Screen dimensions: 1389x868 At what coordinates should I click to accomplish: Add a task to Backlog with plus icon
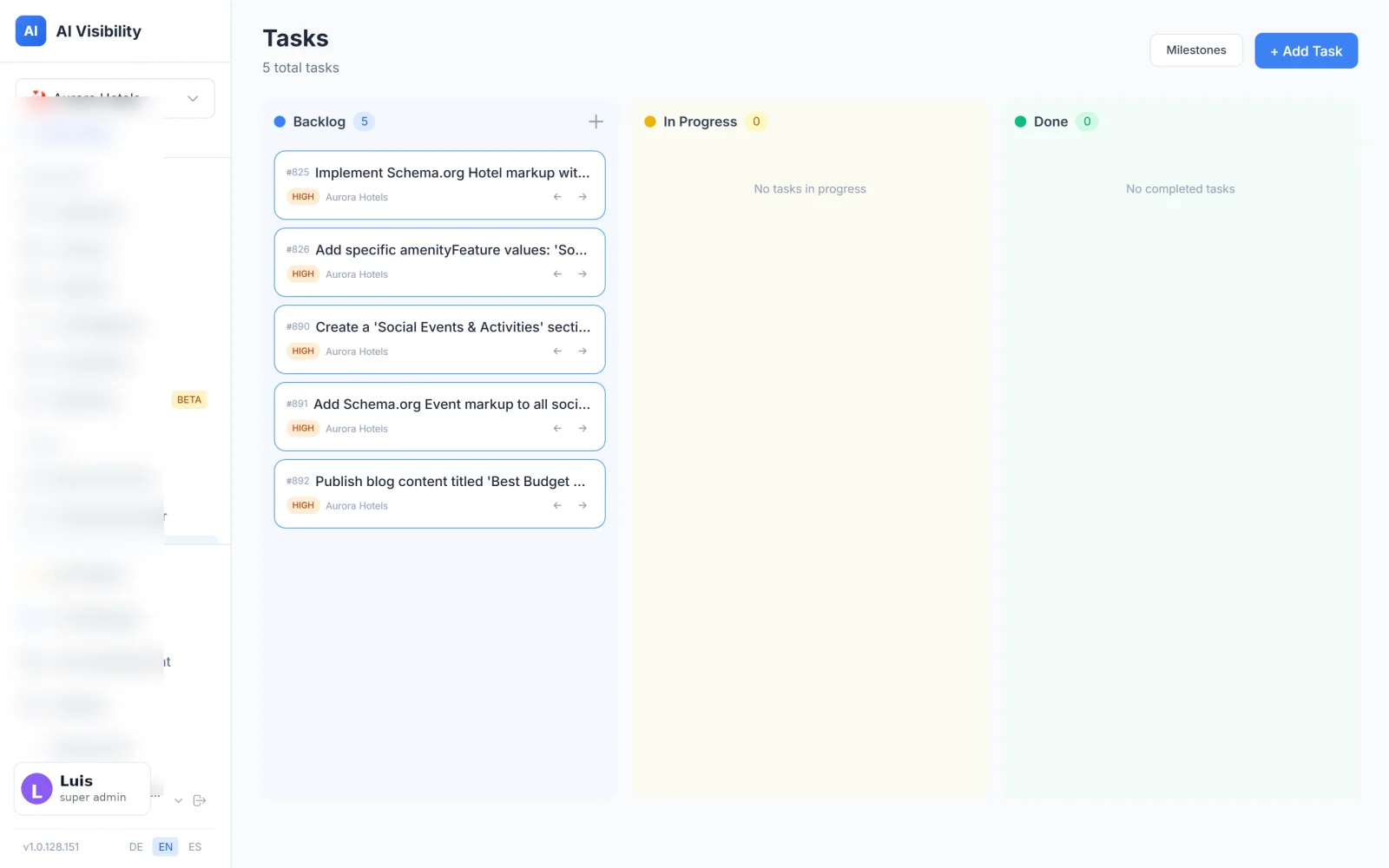[x=596, y=122]
